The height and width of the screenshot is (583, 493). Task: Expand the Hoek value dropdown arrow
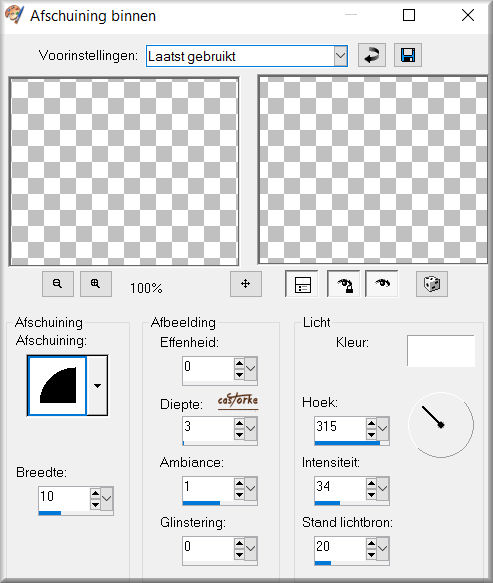pyautogui.click(x=383, y=428)
